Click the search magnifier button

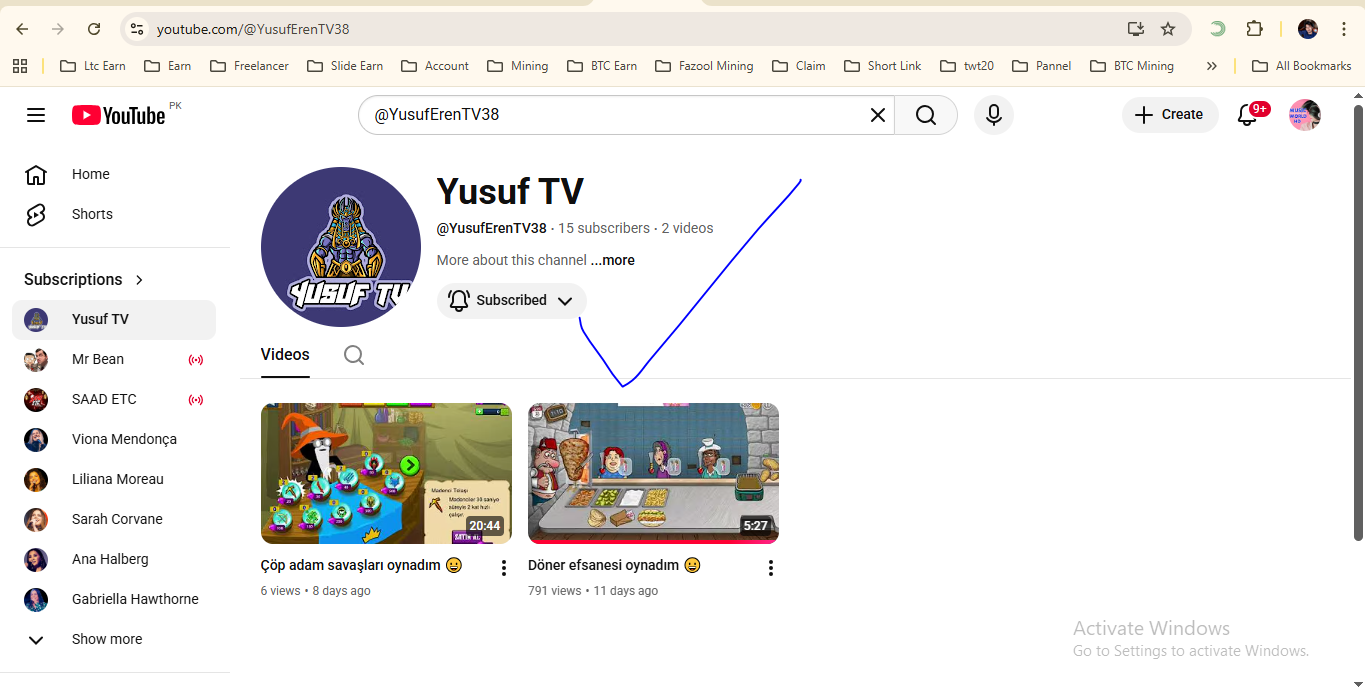pyautogui.click(x=926, y=115)
